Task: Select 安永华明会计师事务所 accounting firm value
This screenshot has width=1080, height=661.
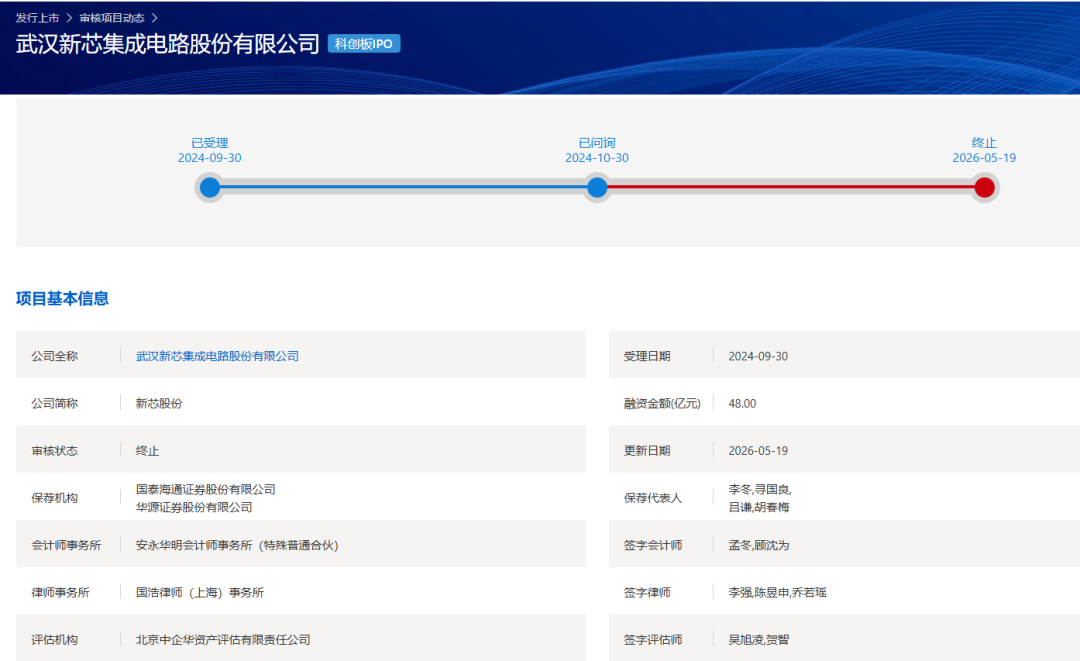Action: coord(237,545)
